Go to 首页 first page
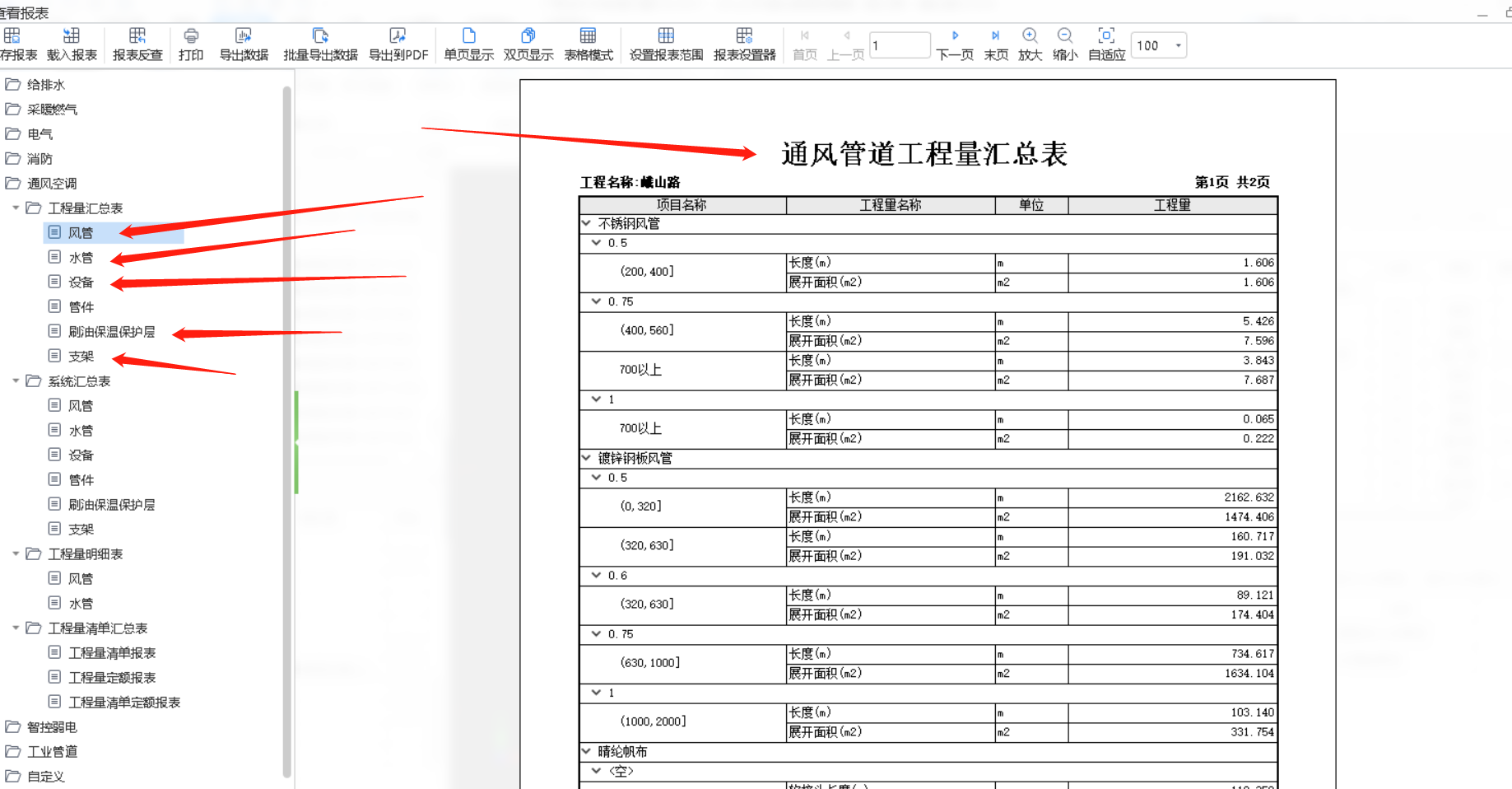The height and width of the screenshot is (789, 1512). click(x=805, y=44)
